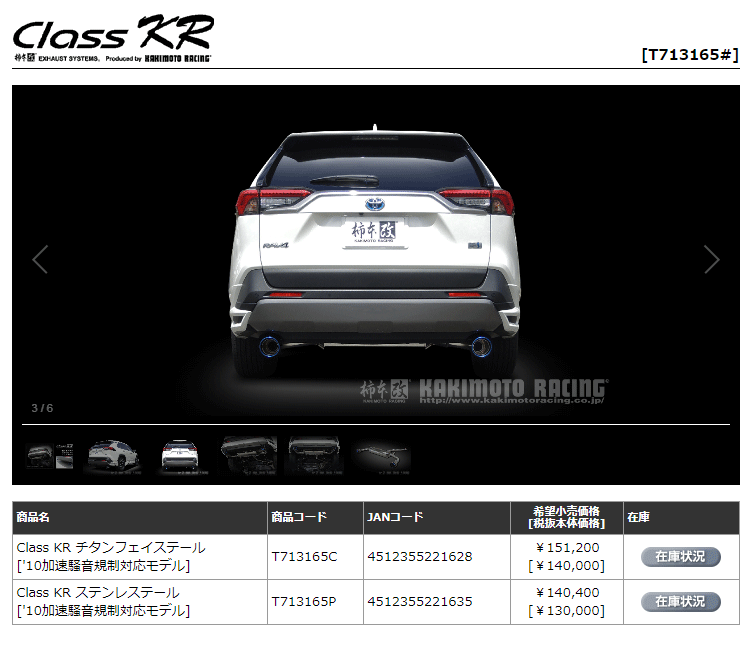
Task: Click the [T713165#] model code heading
Action: (x=690, y=54)
